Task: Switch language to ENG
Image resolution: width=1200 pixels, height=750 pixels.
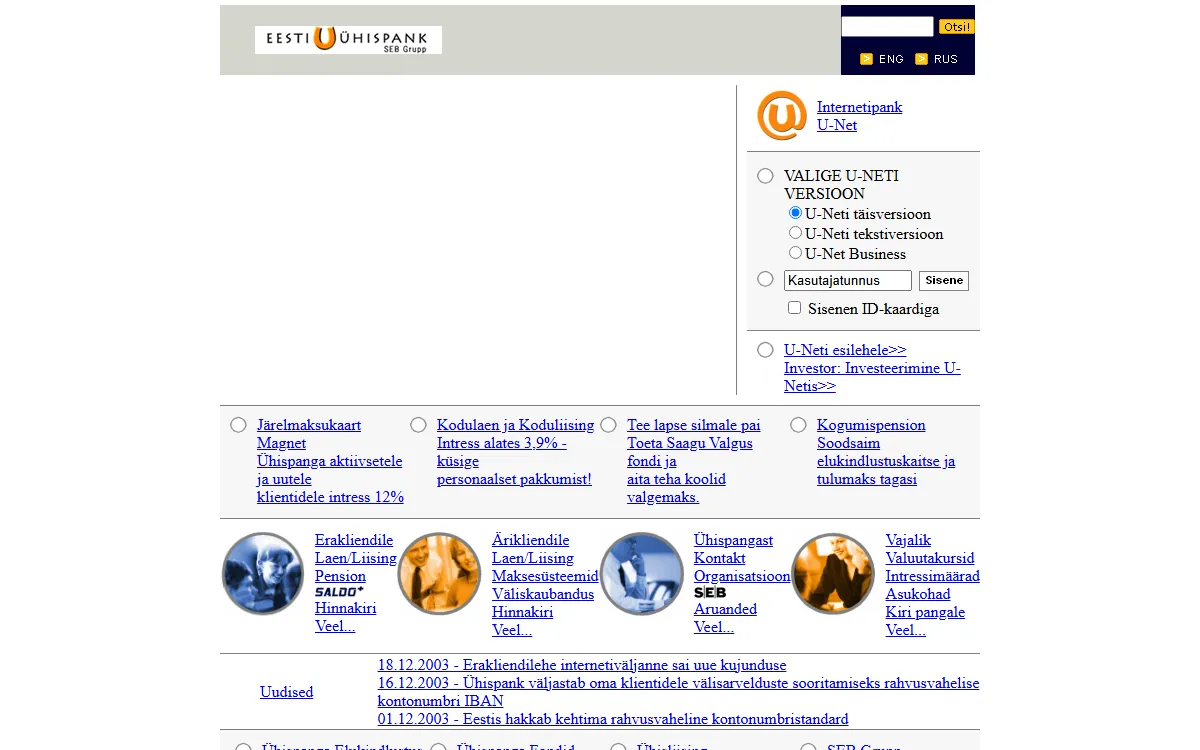Action: tap(891, 59)
